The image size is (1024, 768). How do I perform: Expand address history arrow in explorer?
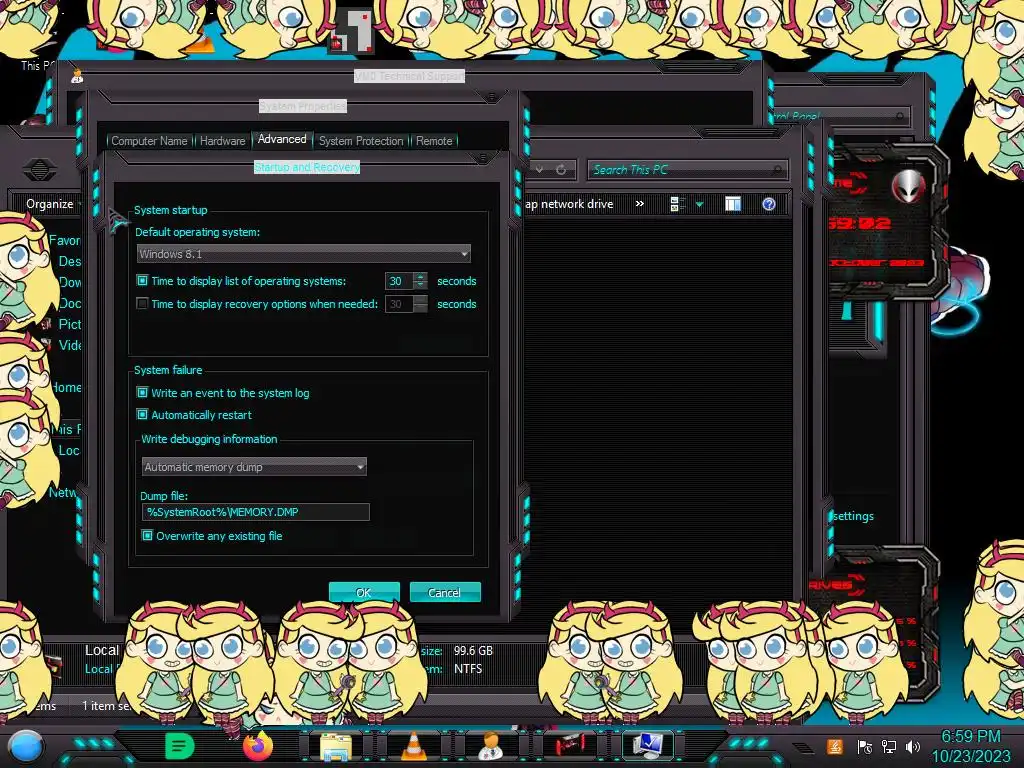[539, 170]
